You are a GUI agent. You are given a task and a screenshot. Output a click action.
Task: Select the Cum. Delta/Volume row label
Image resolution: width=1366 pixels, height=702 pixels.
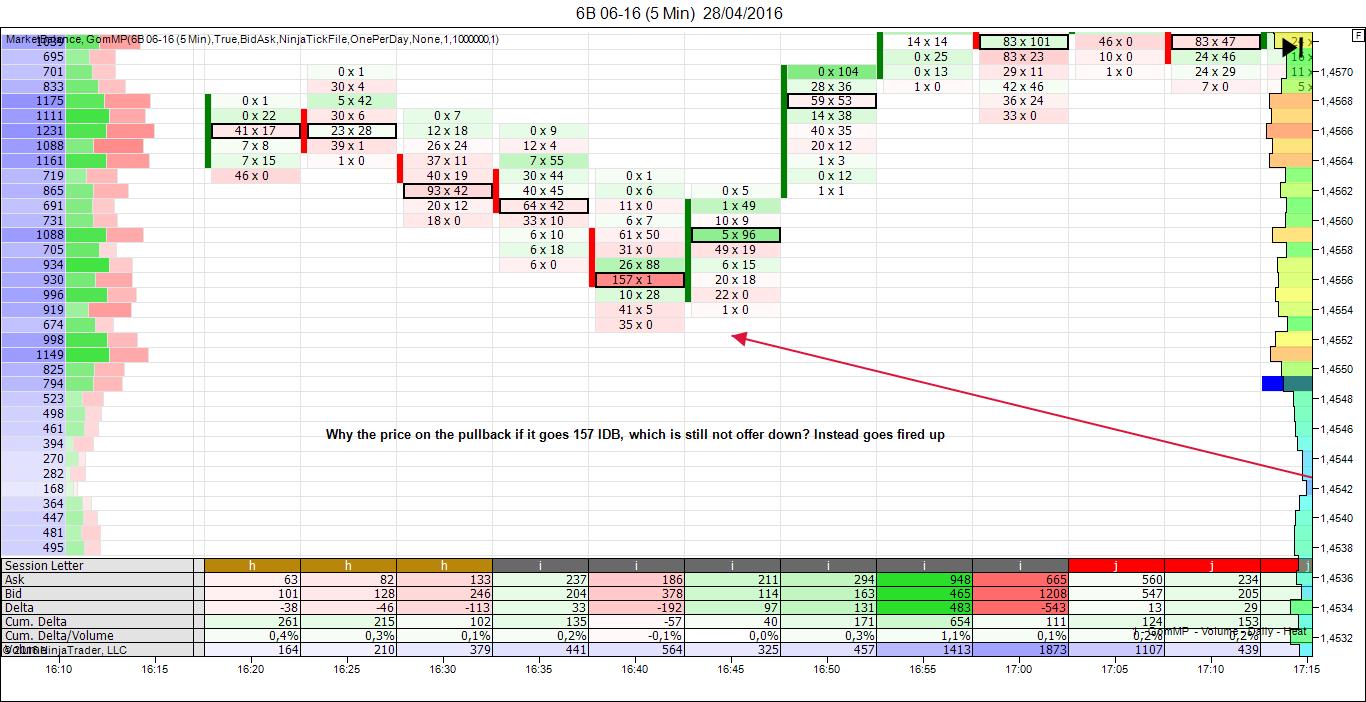(x=97, y=636)
